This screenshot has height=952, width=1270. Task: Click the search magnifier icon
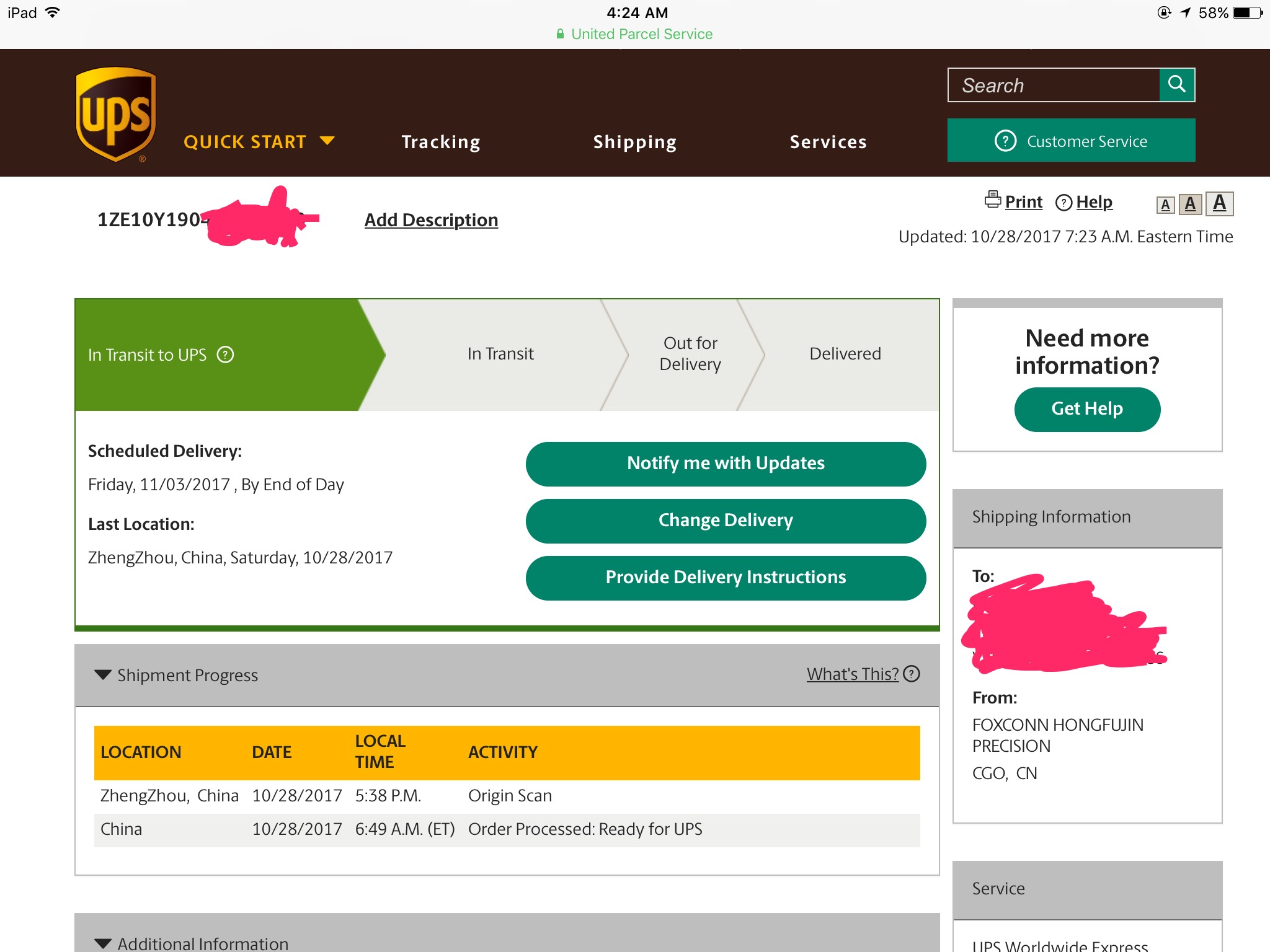pos(1176,84)
